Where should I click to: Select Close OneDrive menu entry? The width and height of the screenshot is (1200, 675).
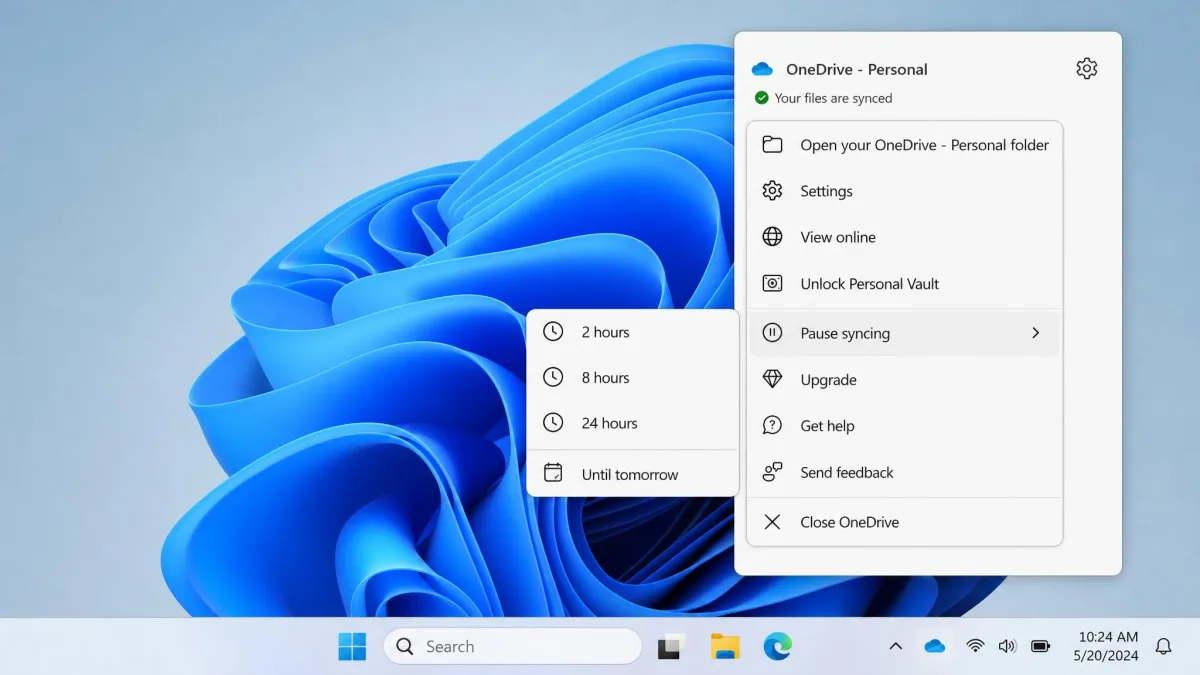point(905,522)
